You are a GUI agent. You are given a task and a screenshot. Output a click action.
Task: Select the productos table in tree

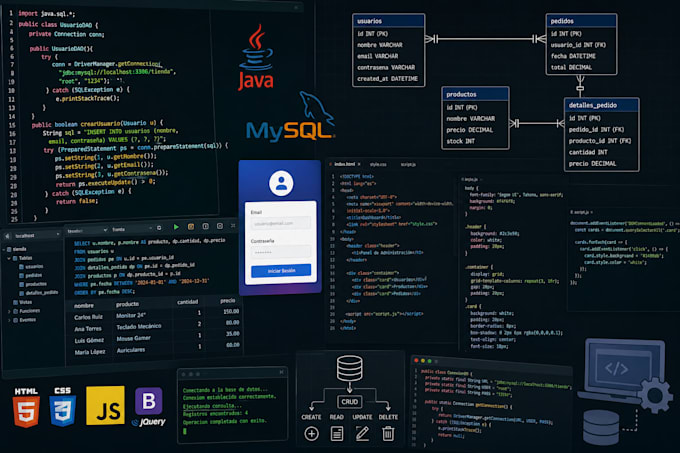(x=33, y=284)
